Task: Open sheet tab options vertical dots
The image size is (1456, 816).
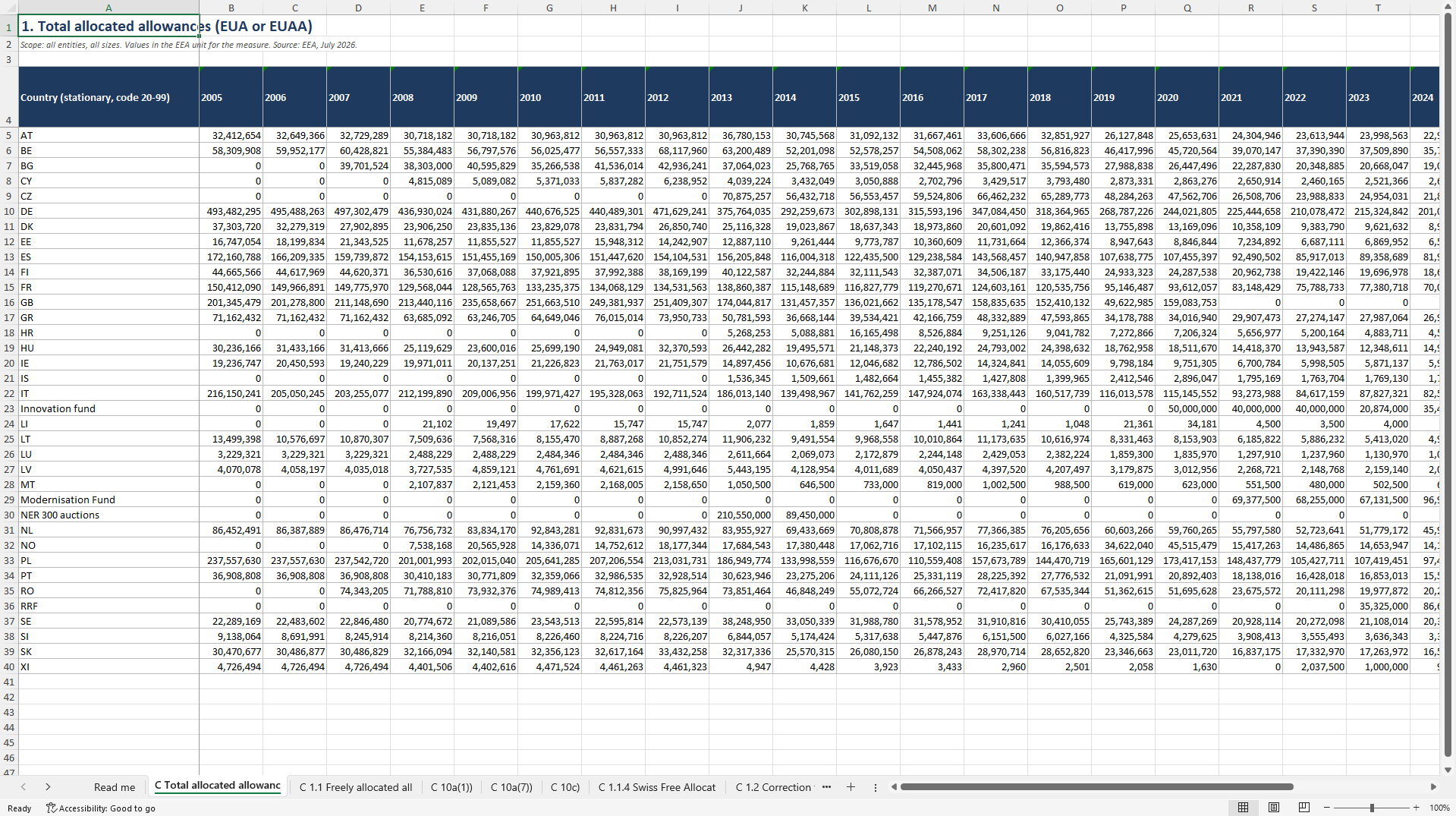Action: tap(875, 787)
